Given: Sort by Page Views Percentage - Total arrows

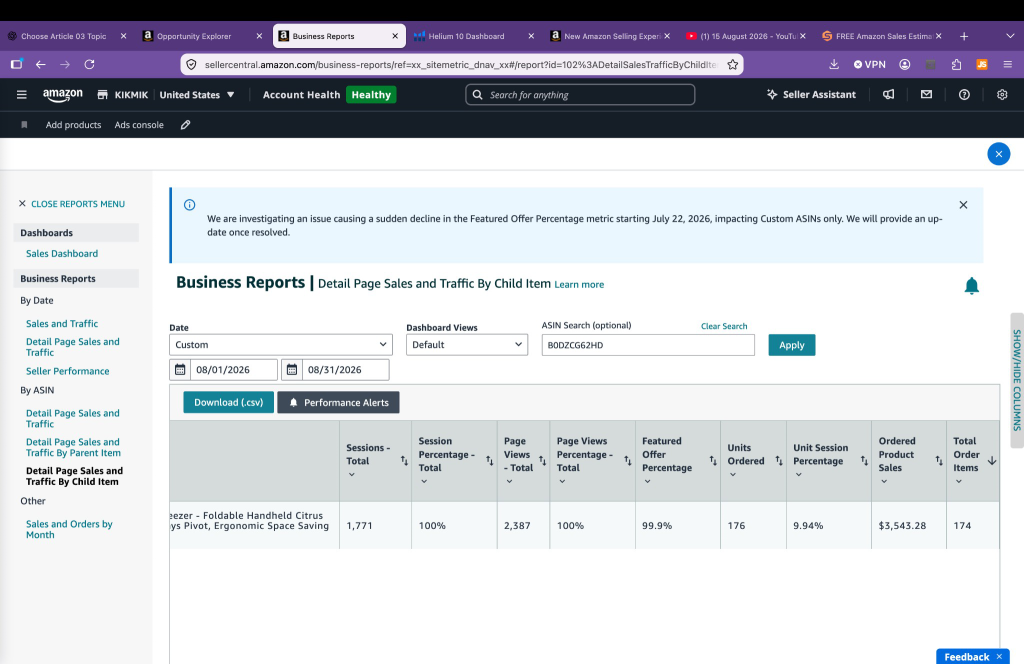Looking at the screenshot, I should 628,461.
